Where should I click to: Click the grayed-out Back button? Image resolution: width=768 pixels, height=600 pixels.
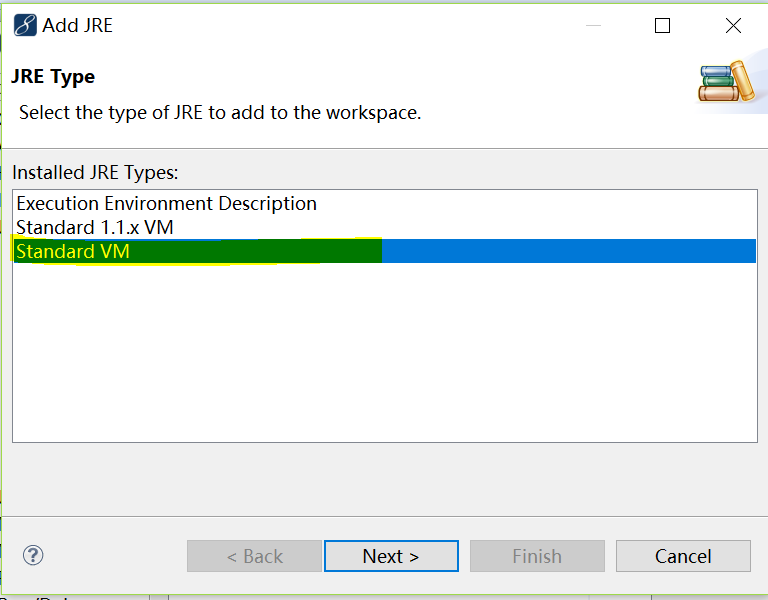pos(254,556)
